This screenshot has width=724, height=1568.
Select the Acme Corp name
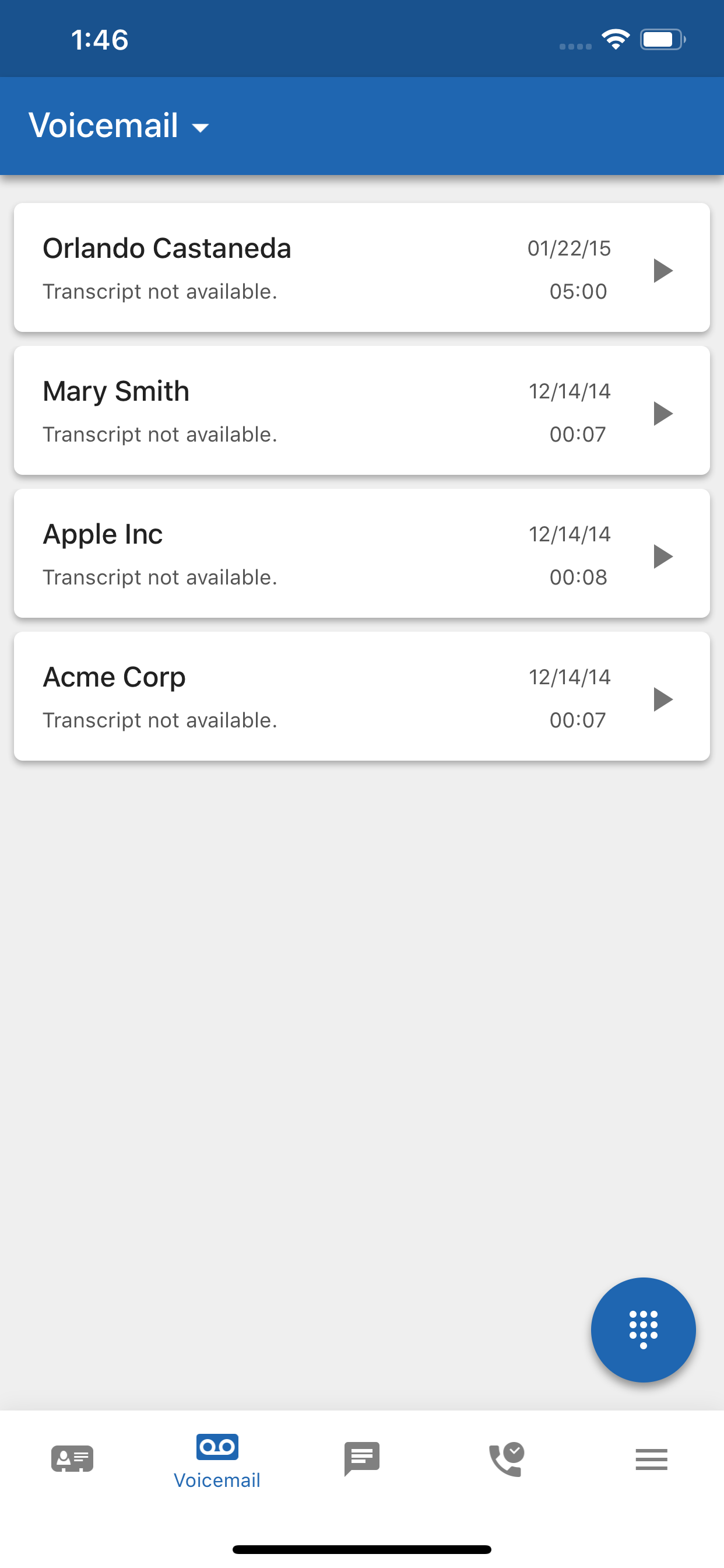(114, 677)
